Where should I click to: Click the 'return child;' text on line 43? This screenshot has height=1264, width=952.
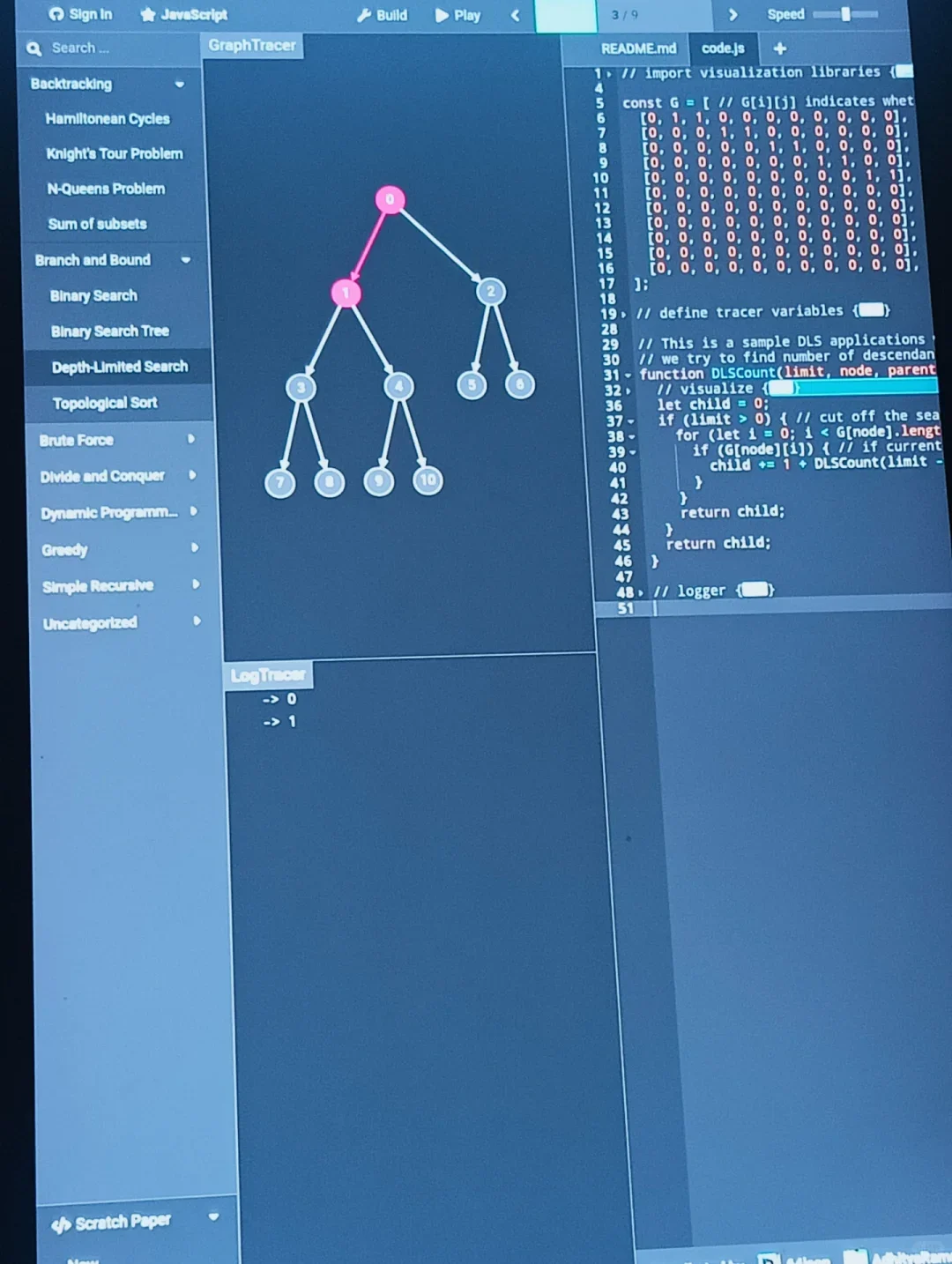click(732, 511)
